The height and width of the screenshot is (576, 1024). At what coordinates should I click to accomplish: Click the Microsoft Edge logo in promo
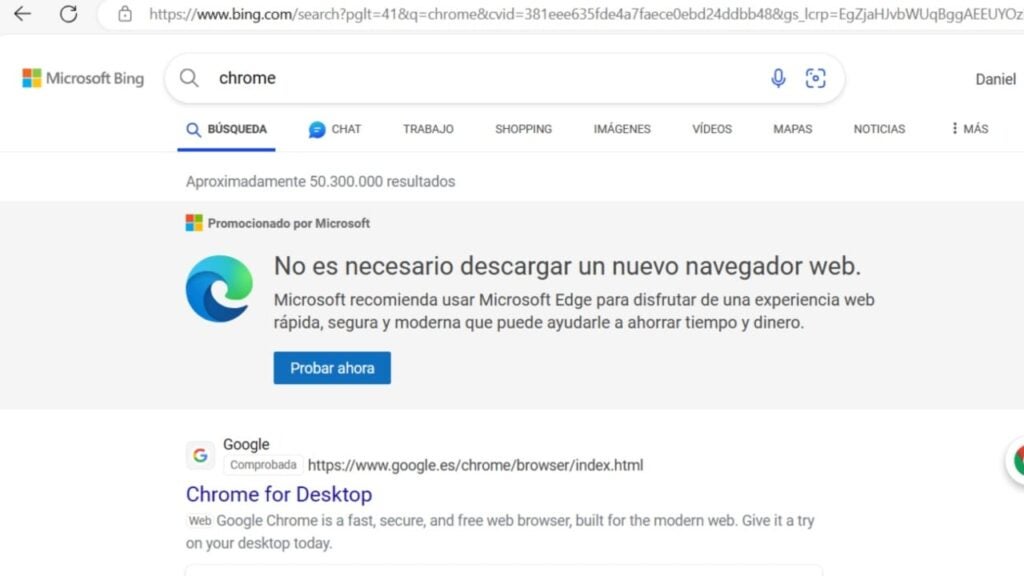coord(219,289)
